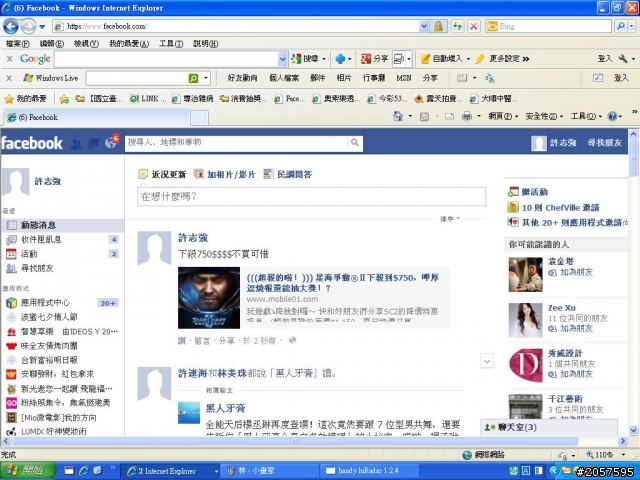Click the 我的最愛 favorites star button
This screenshot has width=640, height=480.
pos(25,99)
